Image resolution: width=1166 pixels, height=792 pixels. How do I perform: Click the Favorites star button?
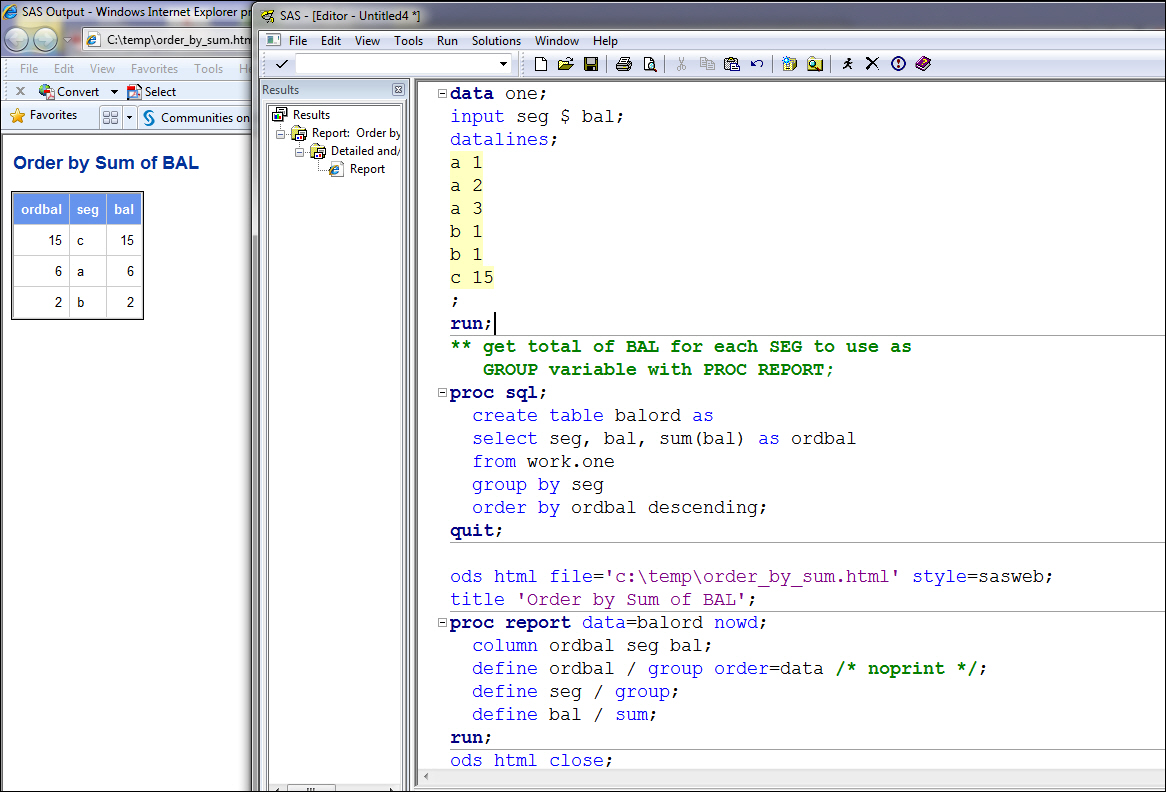click(44, 116)
